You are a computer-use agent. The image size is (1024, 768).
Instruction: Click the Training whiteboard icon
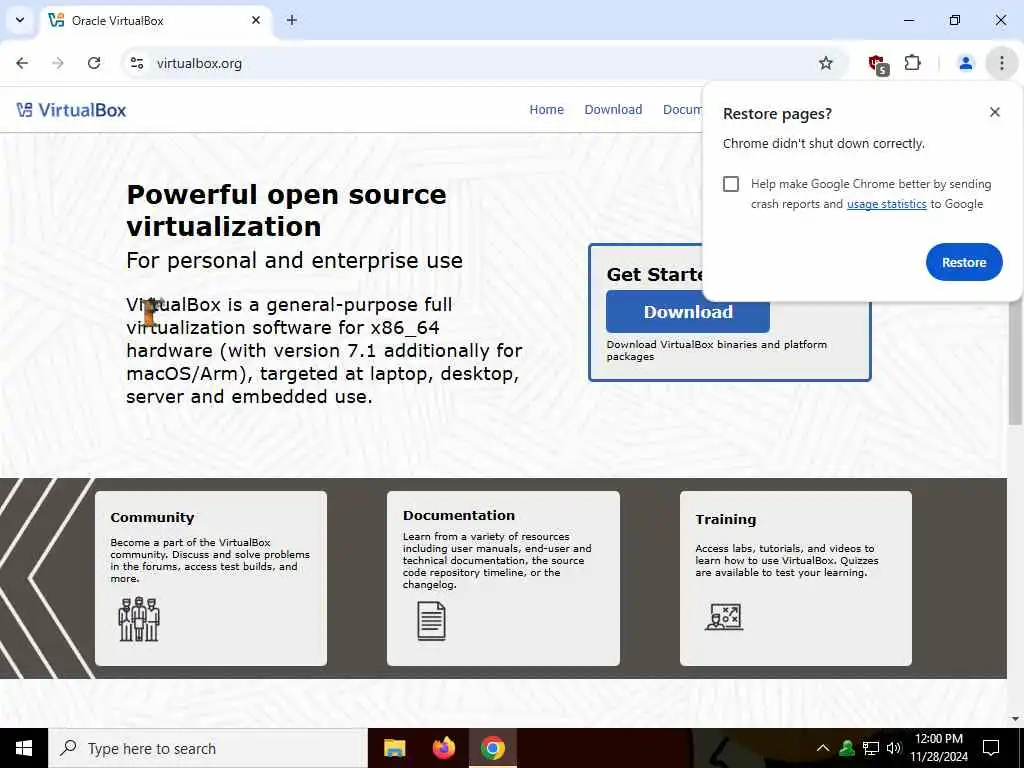coord(724,617)
